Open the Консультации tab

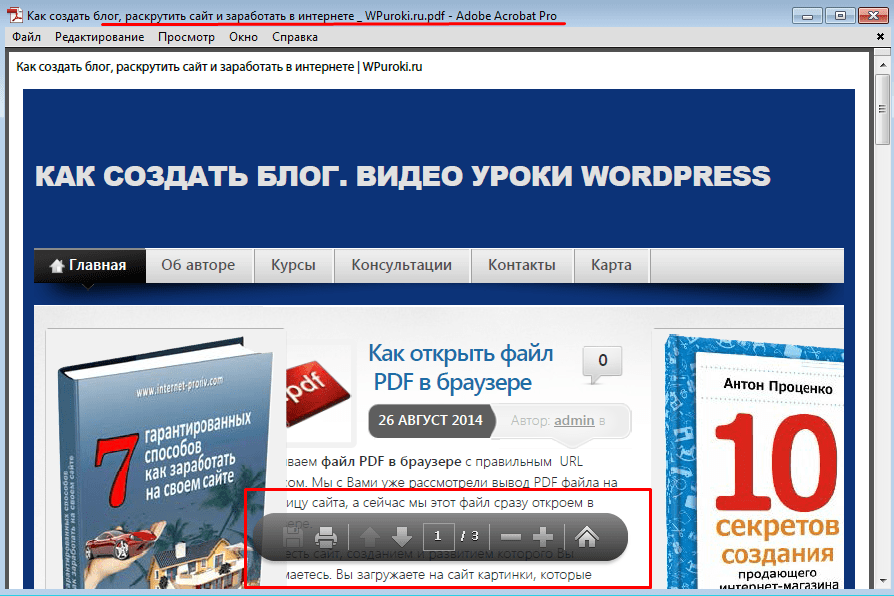[402, 265]
